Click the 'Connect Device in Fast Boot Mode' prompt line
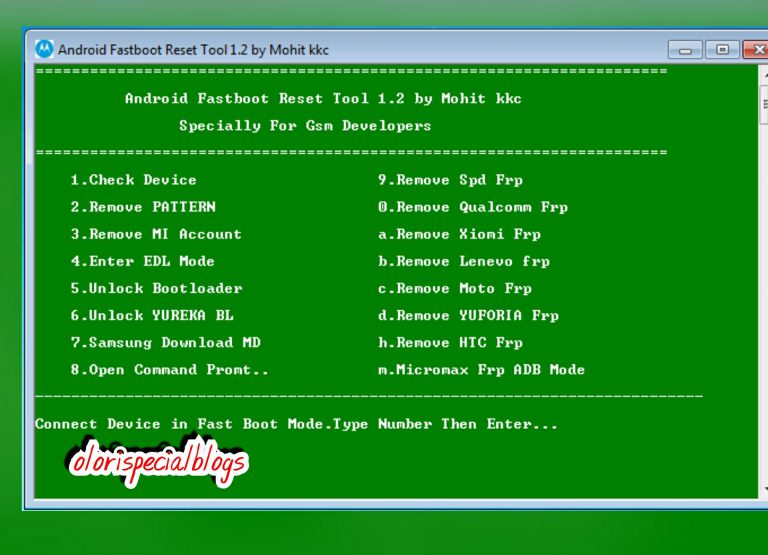Image resolution: width=768 pixels, height=555 pixels. (x=296, y=424)
